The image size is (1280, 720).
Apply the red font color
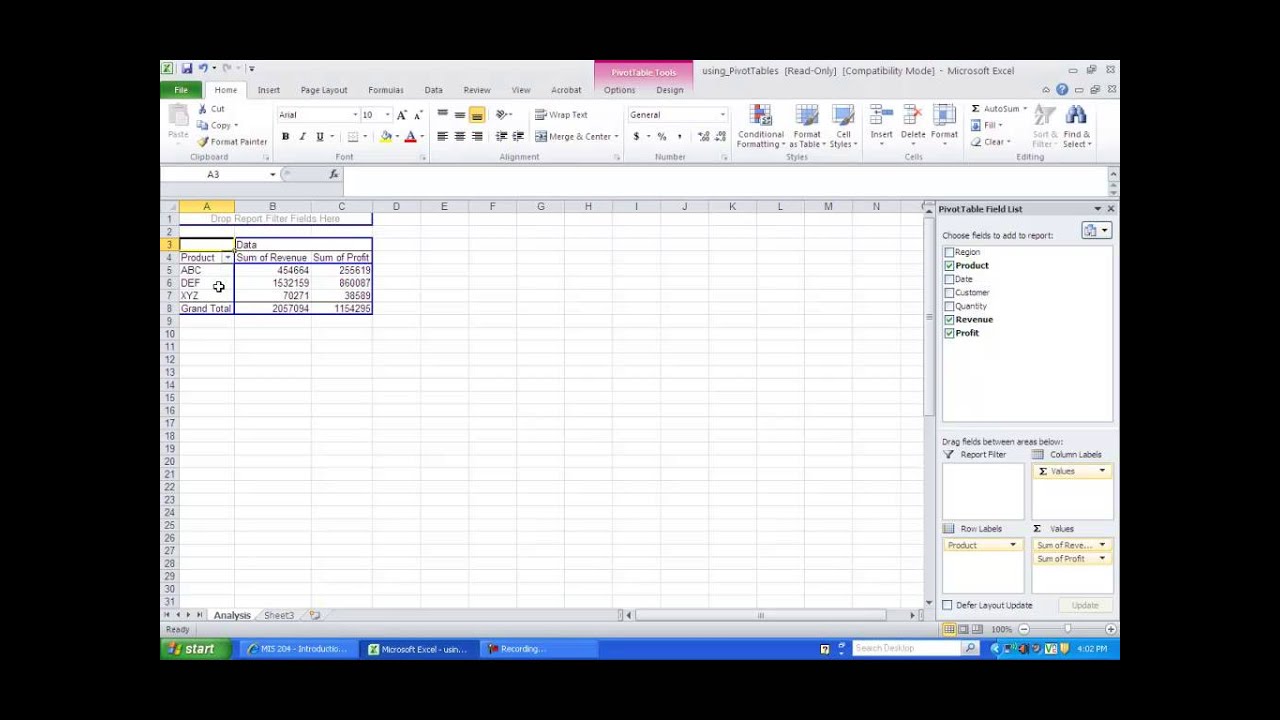tap(410, 136)
